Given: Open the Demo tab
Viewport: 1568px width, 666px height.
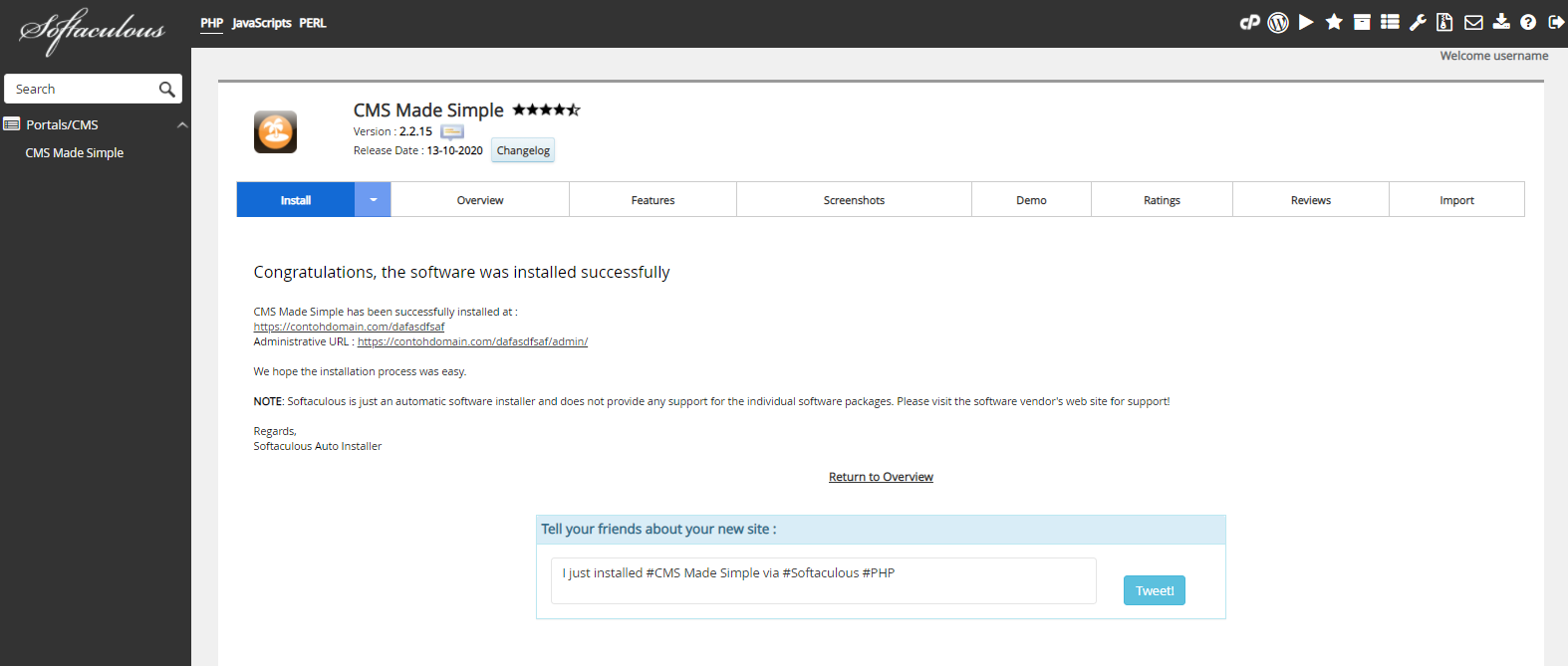Looking at the screenshot, I should click(x=1031, y=199).
